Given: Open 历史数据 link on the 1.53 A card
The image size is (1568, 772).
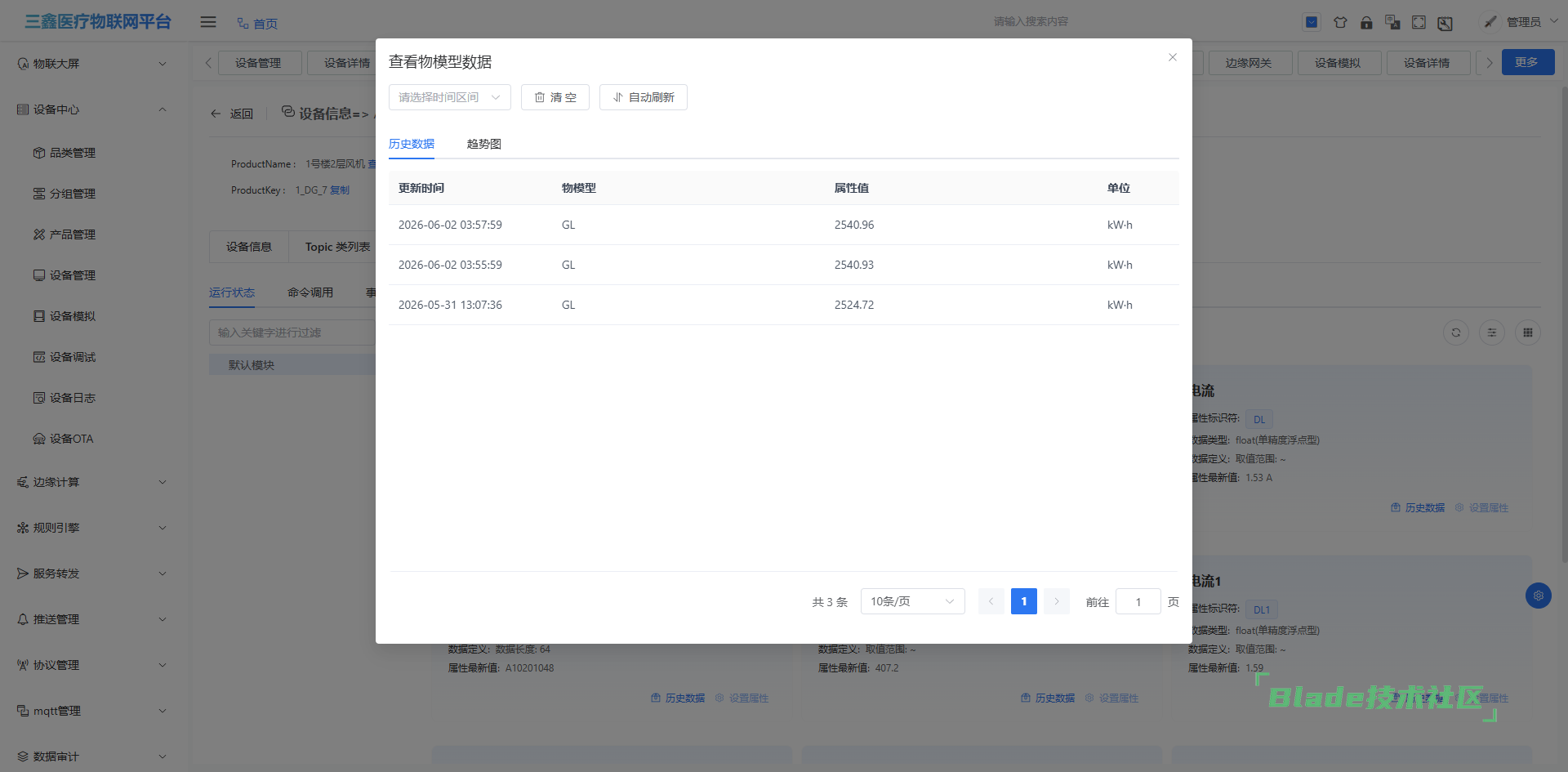Looking at the screenshot, I should (1419, 508).
